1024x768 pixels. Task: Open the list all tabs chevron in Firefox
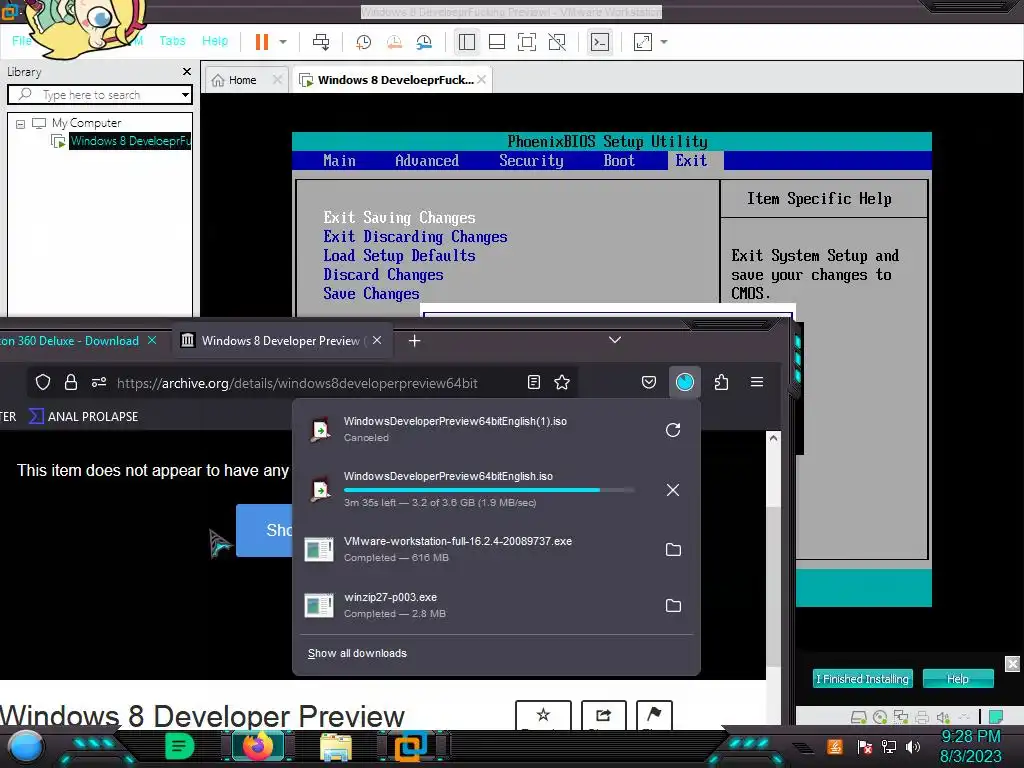pos(615,340)
